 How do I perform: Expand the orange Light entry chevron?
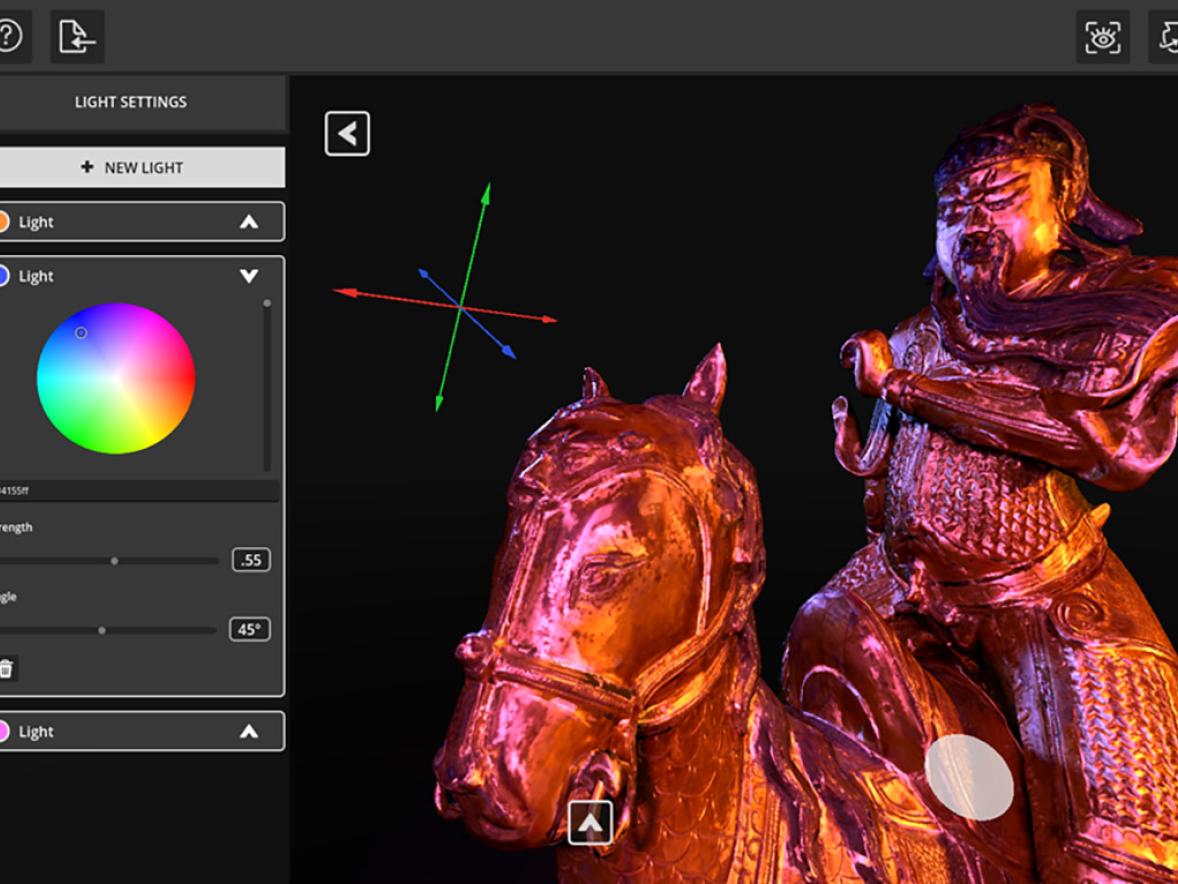[x=249, y=222]
